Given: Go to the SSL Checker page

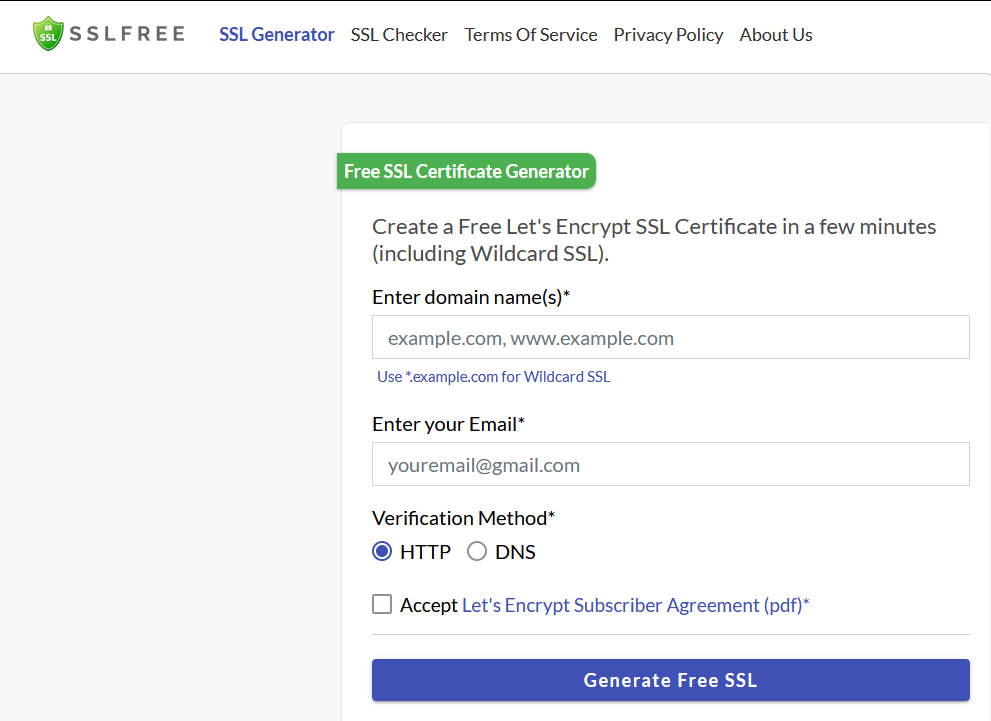Looking at the screenshot, I should pos(399,35).
